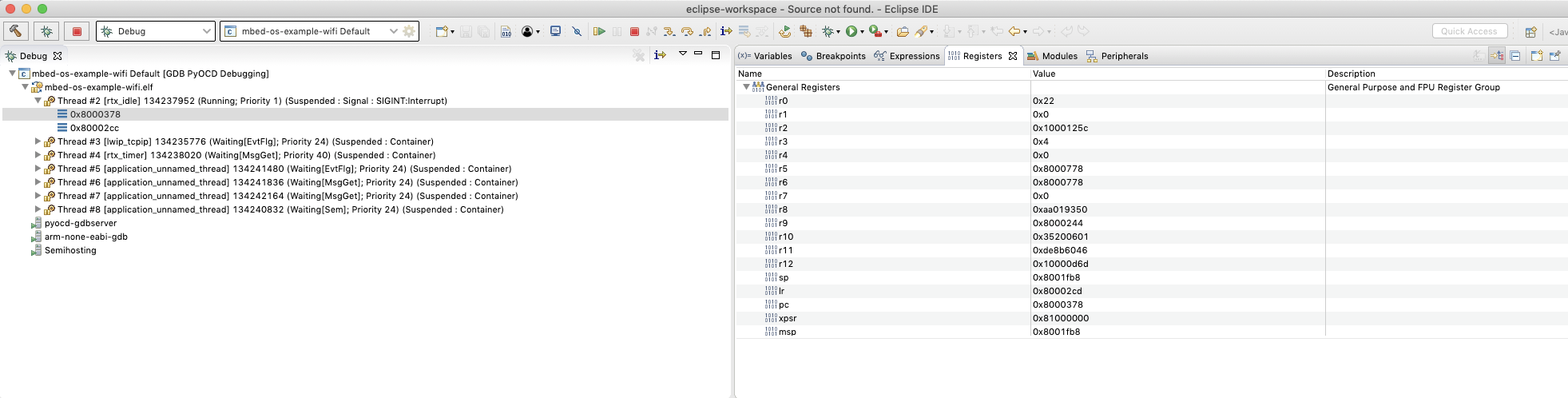
Task: Open the launch mode Debug dropdown
Action: 156,31
